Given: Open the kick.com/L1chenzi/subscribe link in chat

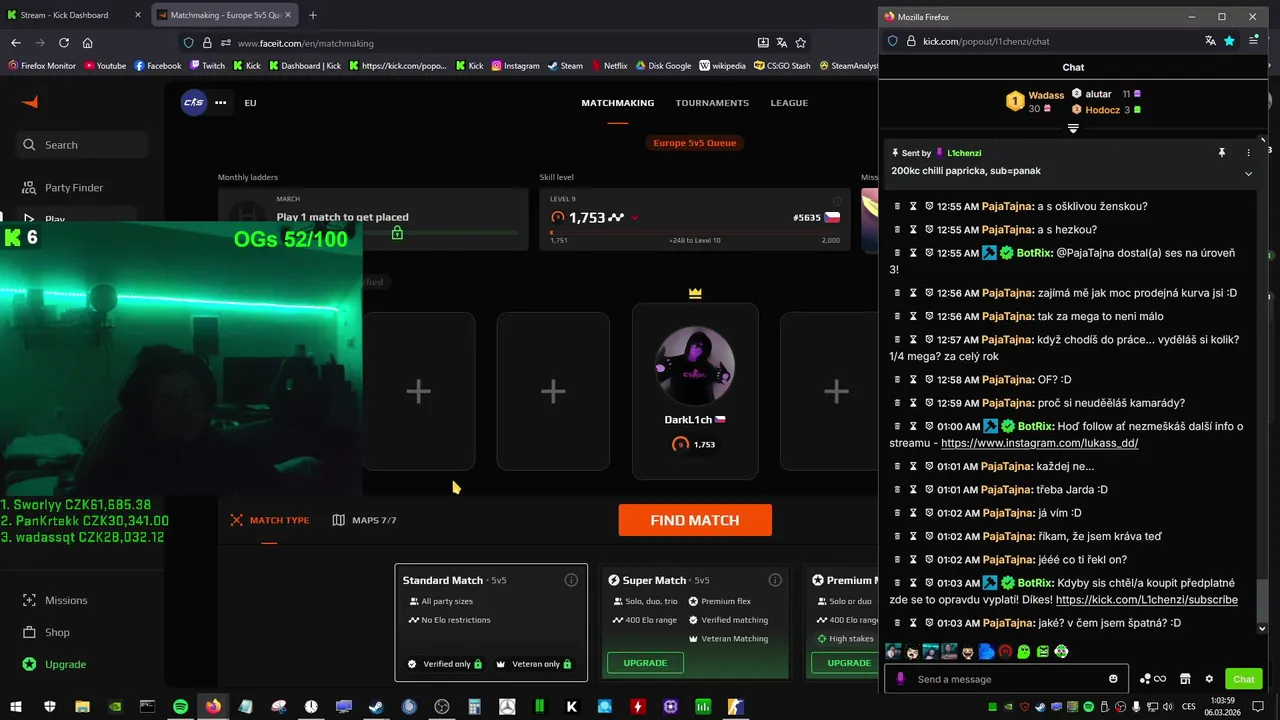Looking at the screenshot, I should [1146, 600].
